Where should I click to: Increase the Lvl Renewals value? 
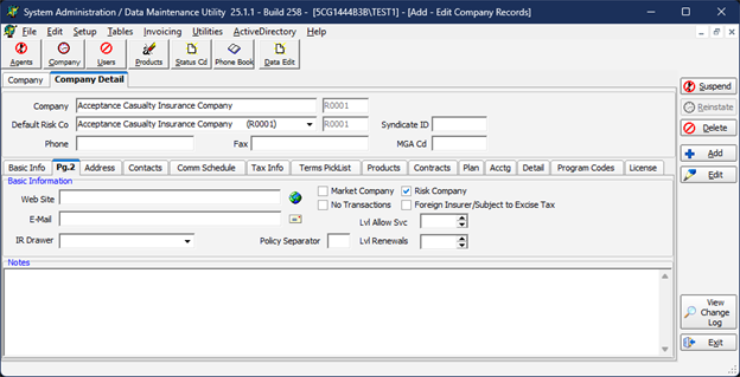pyautogui.click(x=462, y=239)
